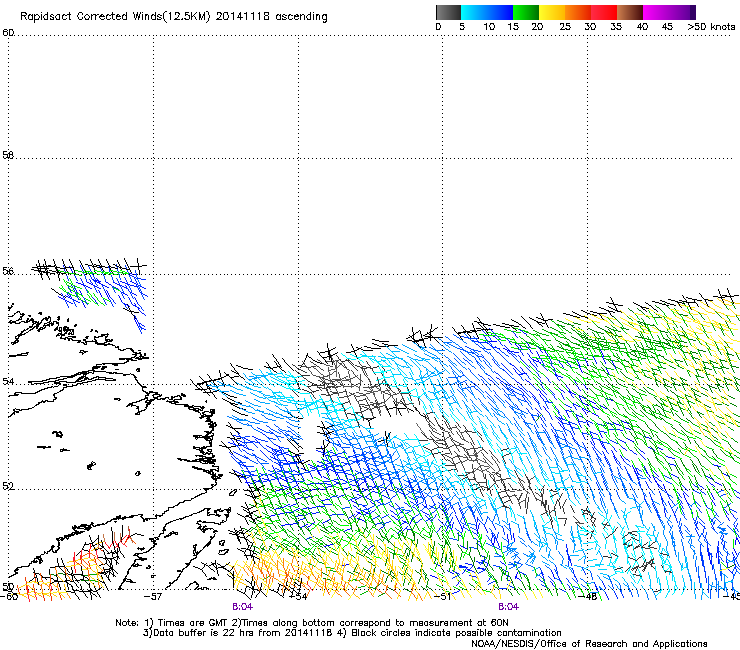Click the 'Times are GMT' note line
This screenshot has width=740, height=650.
point(312,623)
